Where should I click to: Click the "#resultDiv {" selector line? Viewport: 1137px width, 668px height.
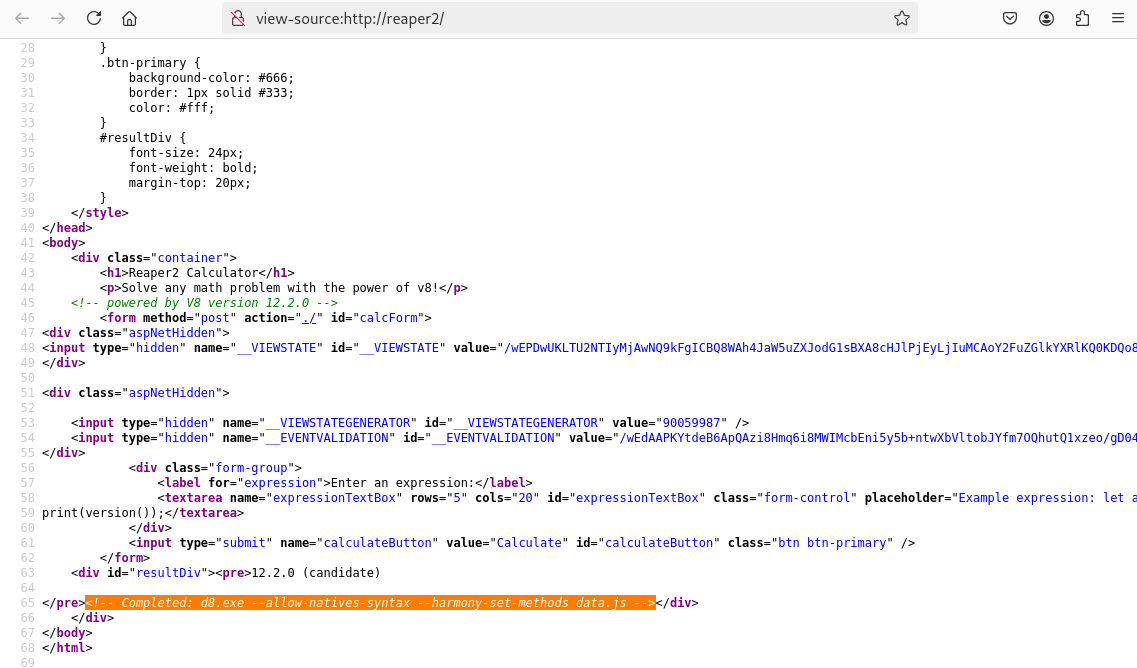(x=143, y=138)
